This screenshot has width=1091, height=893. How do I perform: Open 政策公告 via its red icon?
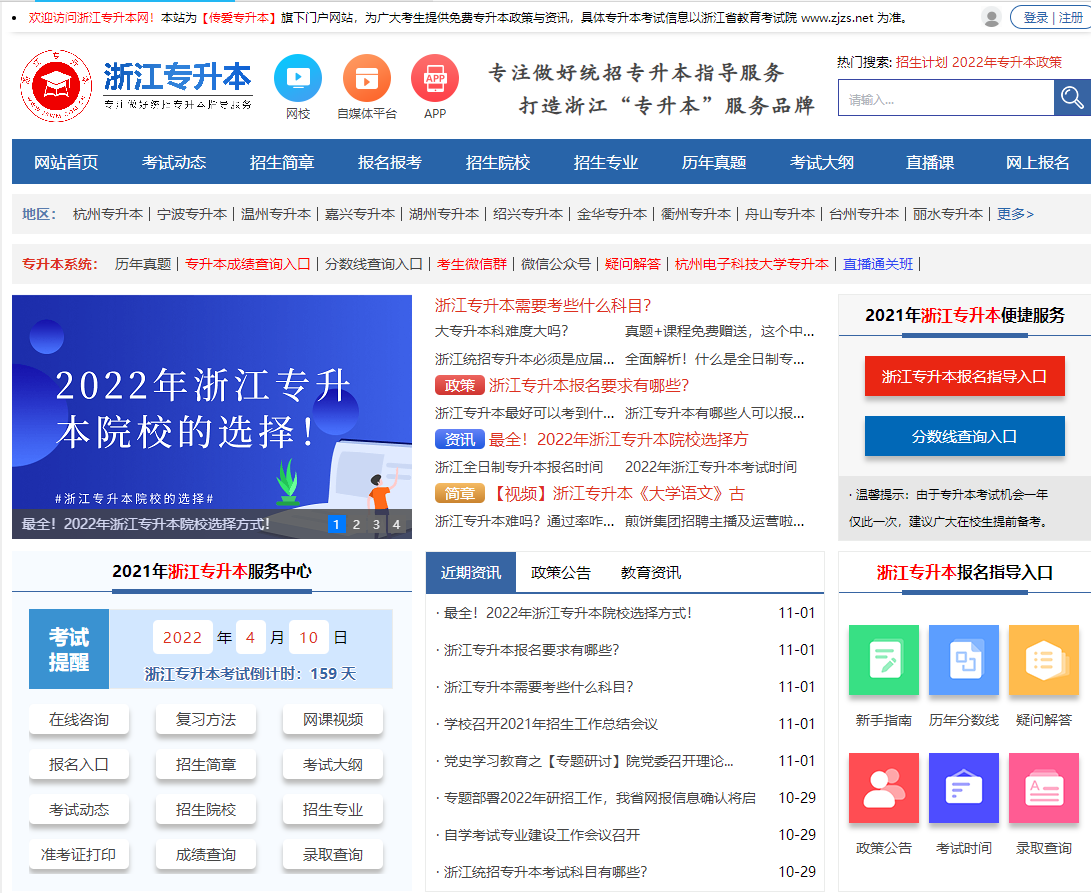pos(883,788)
